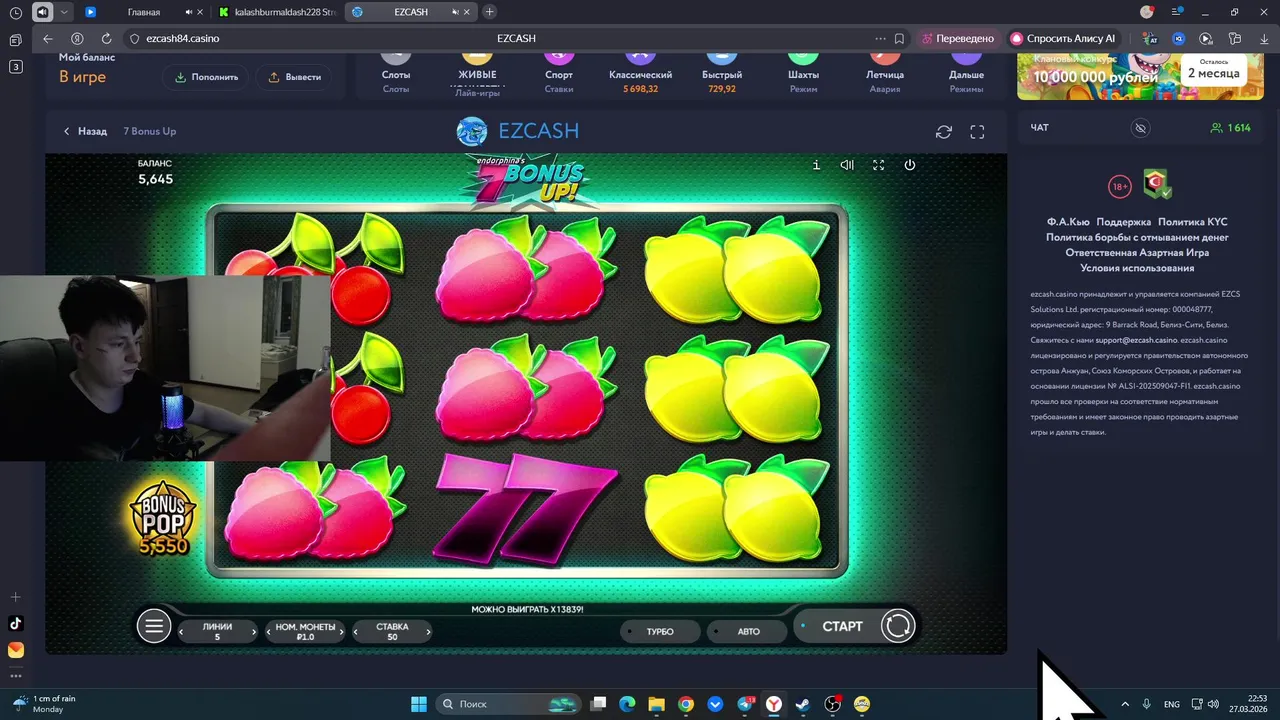Open the Условия использования link

click(1137, 268)
